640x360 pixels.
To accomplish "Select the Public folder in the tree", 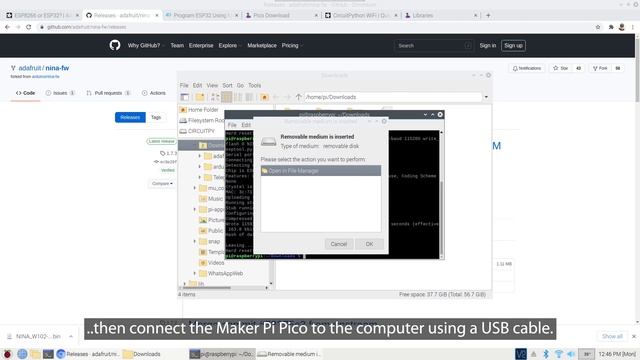I will pos(211,231).
